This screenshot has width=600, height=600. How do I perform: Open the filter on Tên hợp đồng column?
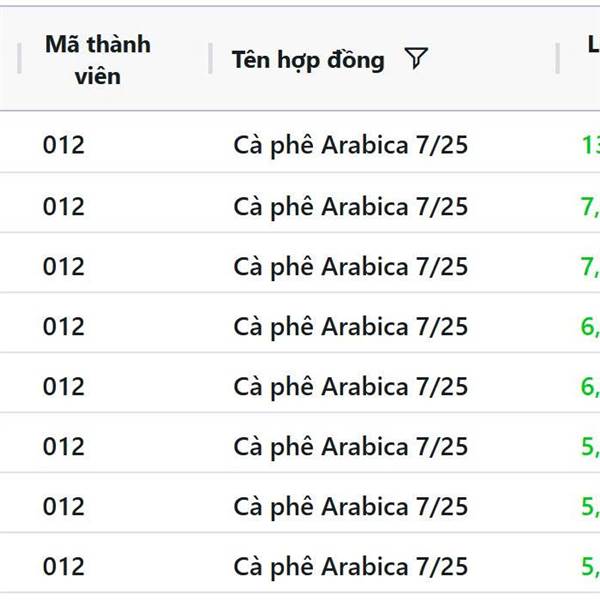tap(416, 59)
